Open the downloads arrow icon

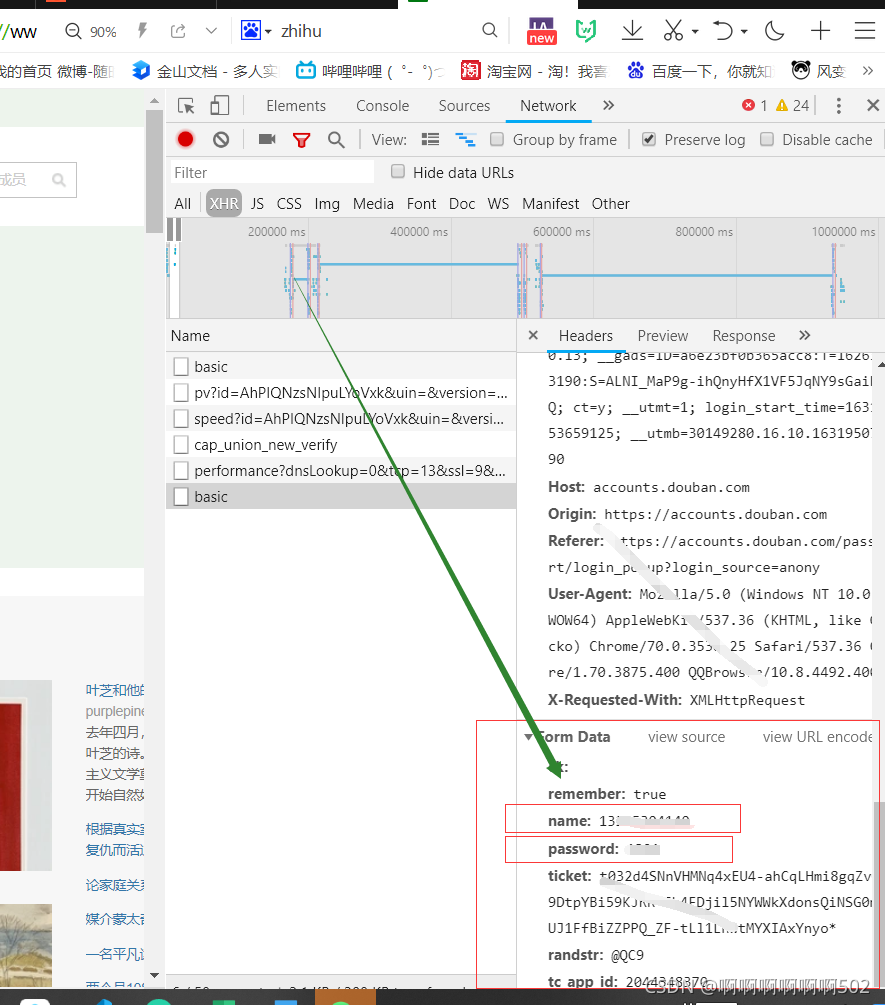point(633,31)
